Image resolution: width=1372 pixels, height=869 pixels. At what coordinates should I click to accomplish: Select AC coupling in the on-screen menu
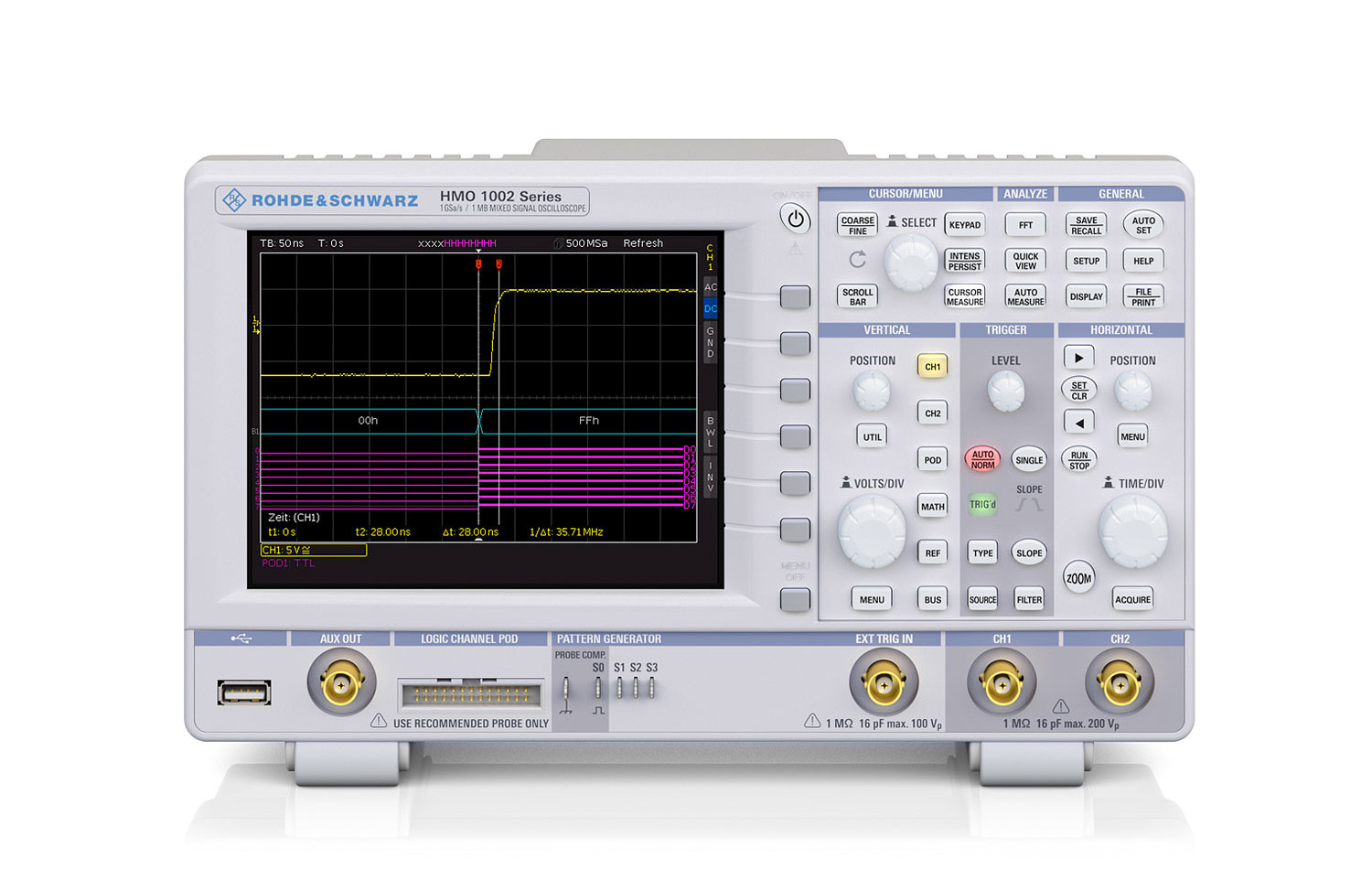tap(711, 287)
